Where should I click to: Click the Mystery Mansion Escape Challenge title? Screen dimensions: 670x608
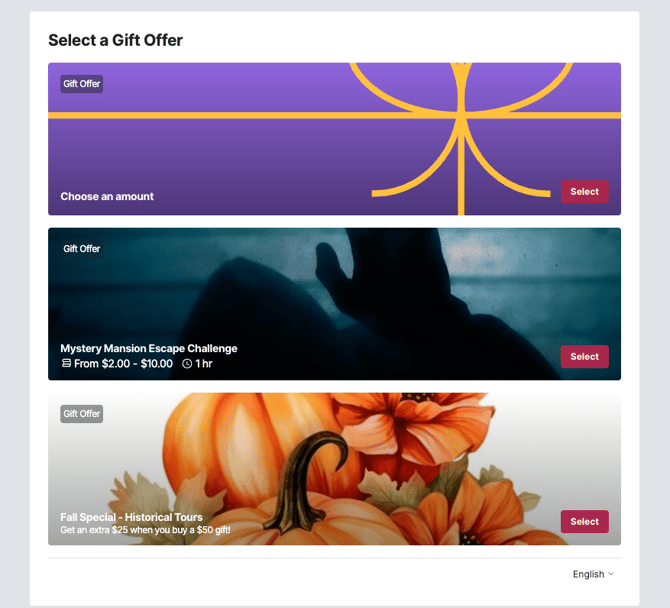coord(149,348)
